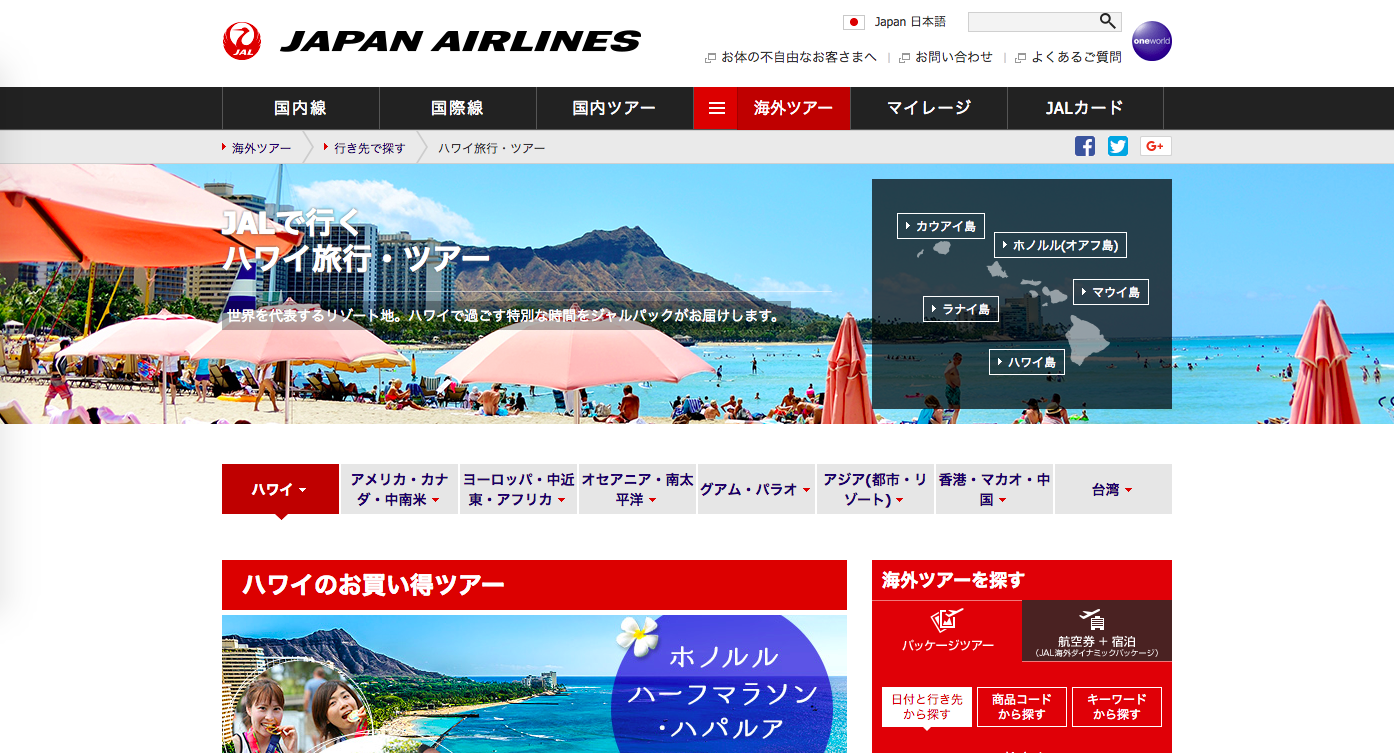
Task: Click the JAL crane logo
Action: pos(242,41)
